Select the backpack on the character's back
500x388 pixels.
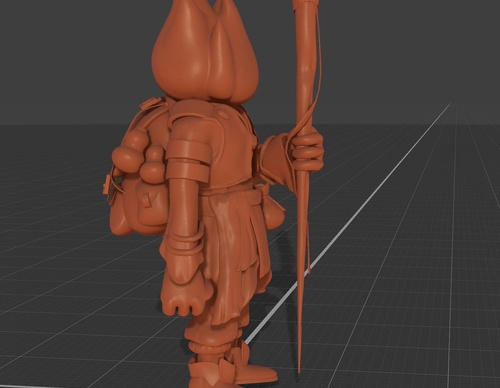tap(137, 173)
